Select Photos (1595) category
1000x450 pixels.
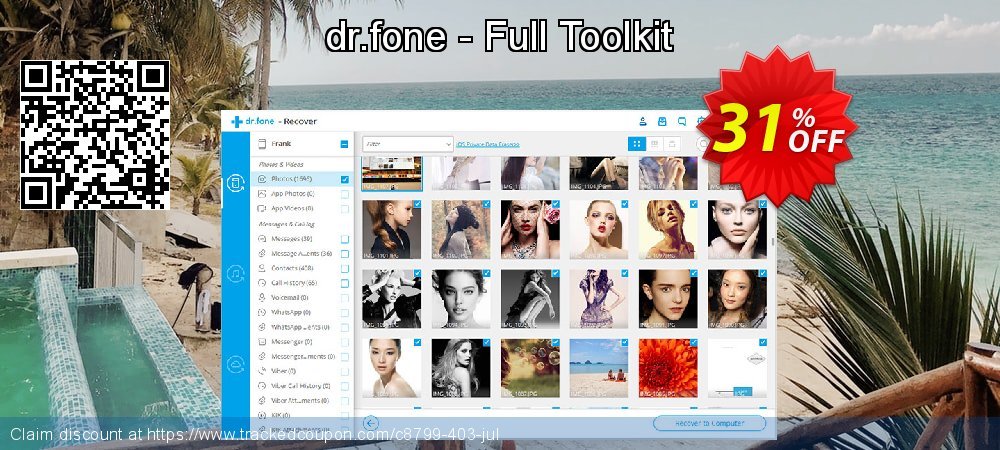pyautogui.click(x=300, y=179)
